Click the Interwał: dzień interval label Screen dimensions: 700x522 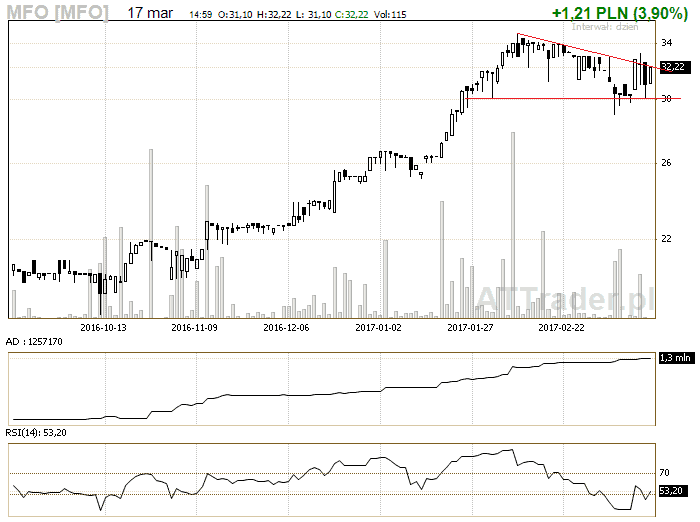[602, 27]
